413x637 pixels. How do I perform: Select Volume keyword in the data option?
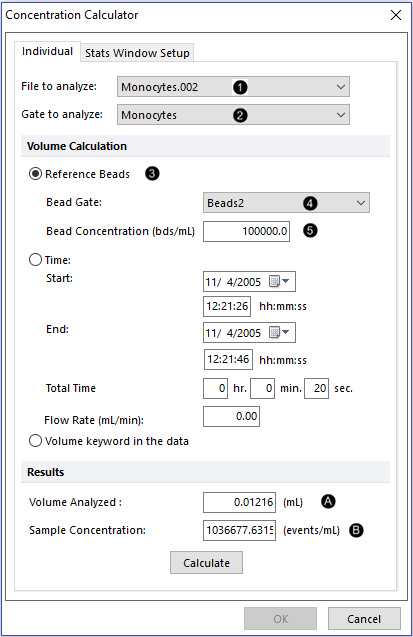pos(35,441)
